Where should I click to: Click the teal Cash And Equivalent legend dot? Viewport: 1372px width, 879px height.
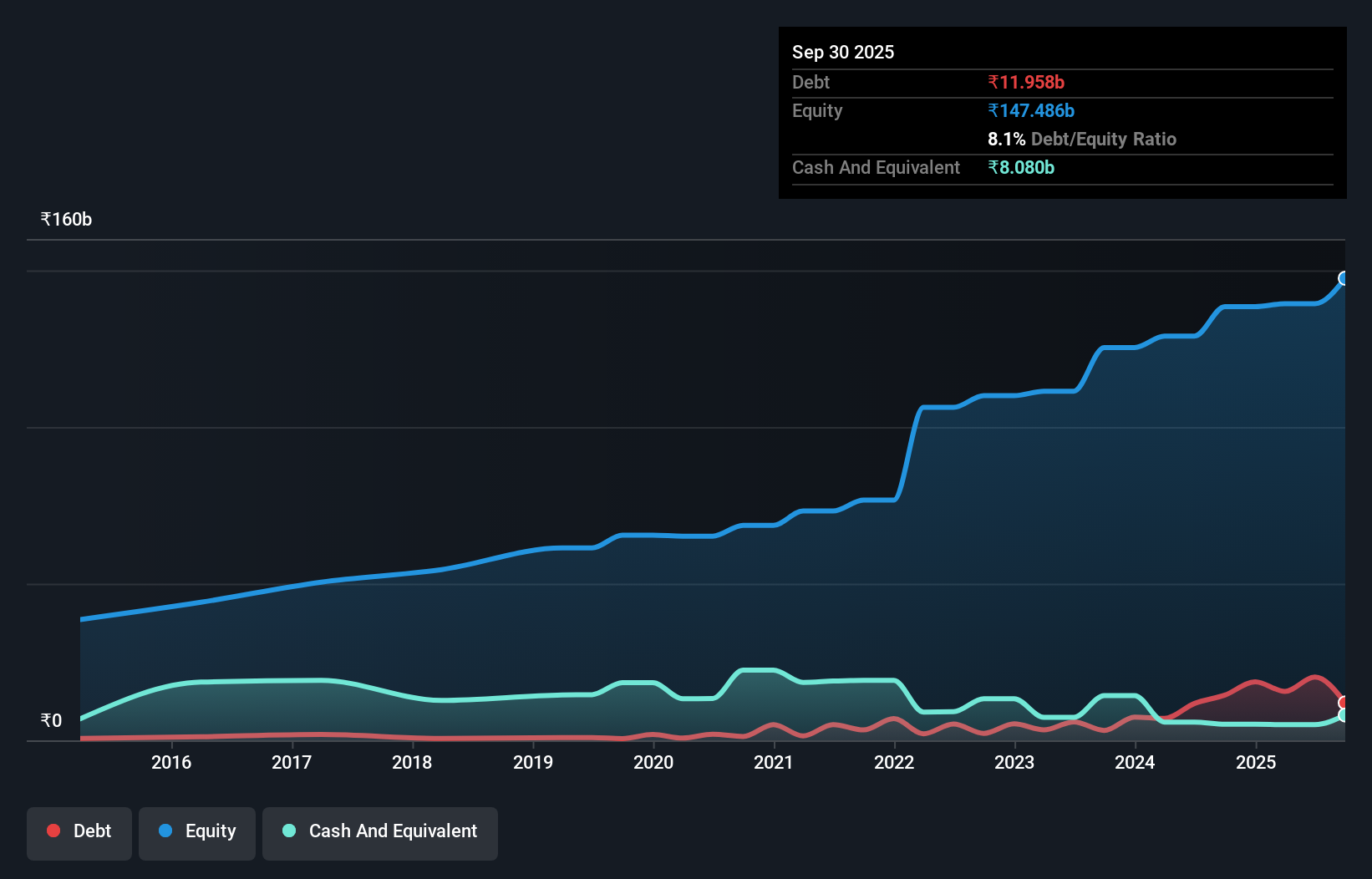pos(288,831)
